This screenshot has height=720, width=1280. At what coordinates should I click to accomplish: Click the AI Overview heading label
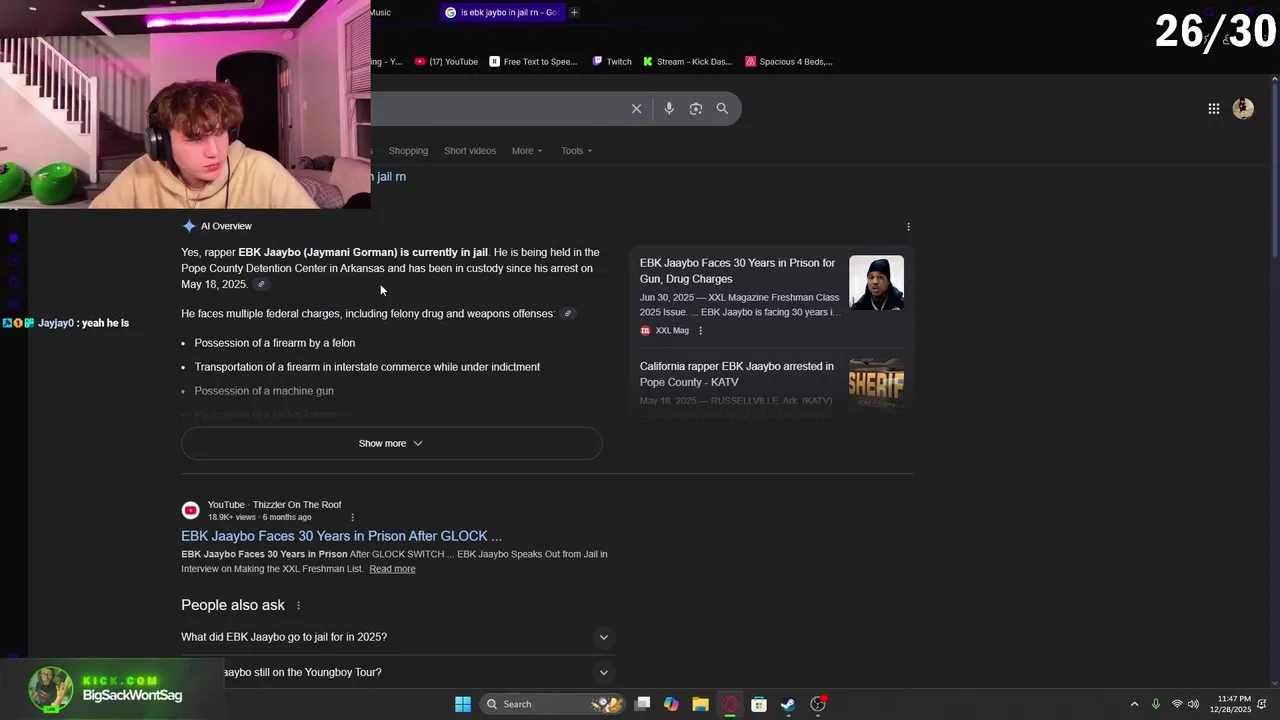tap(226, 227)
